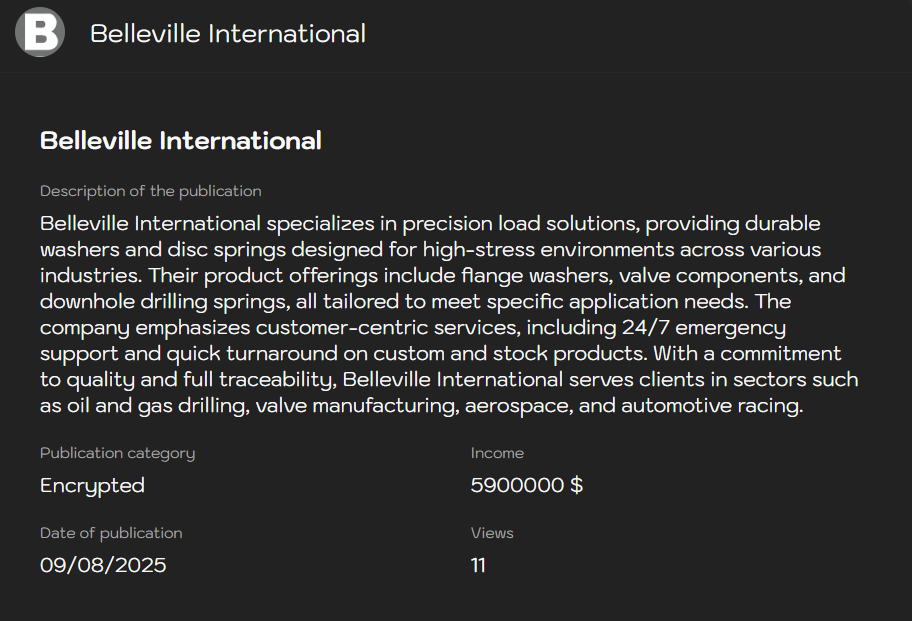Select the publication date '09/08/2025'
The height and width of the screenshot is (621, 912).
103,565
